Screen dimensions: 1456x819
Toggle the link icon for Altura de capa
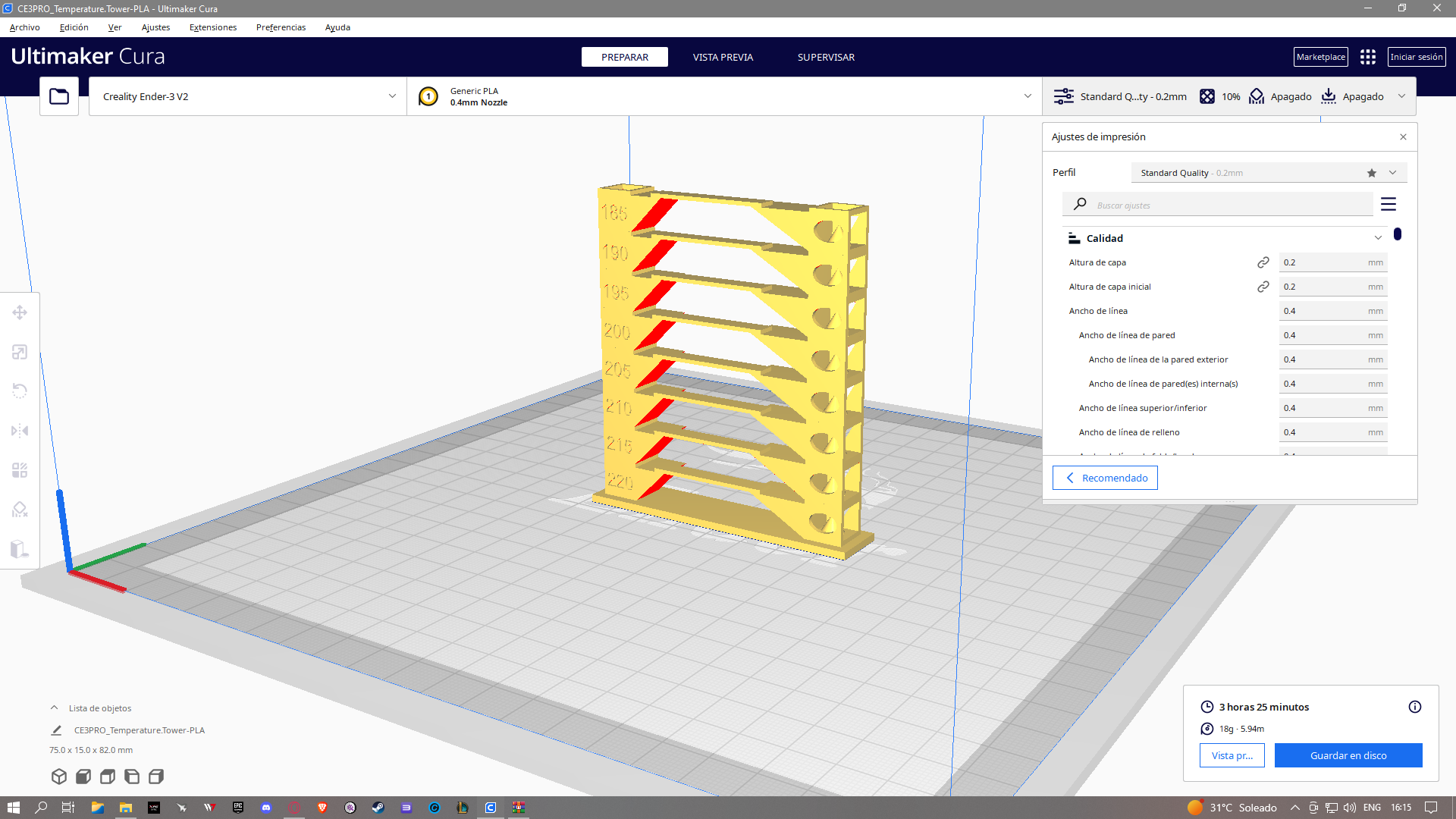point(1263,262)
